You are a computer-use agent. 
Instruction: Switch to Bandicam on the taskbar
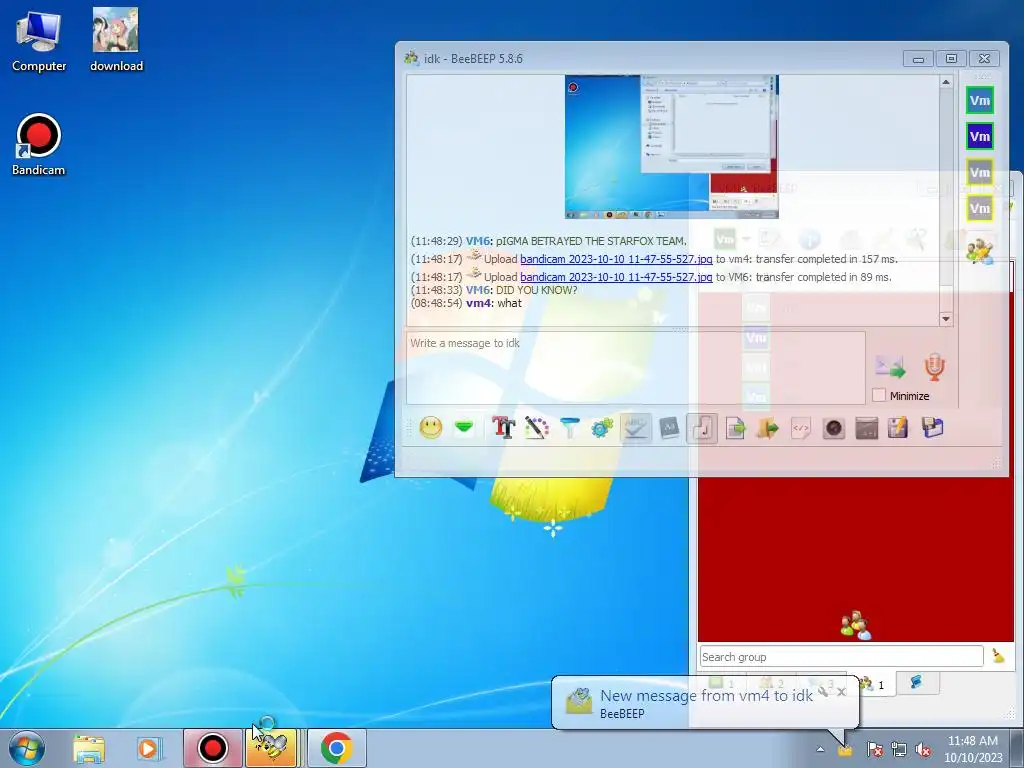(212, 748)
